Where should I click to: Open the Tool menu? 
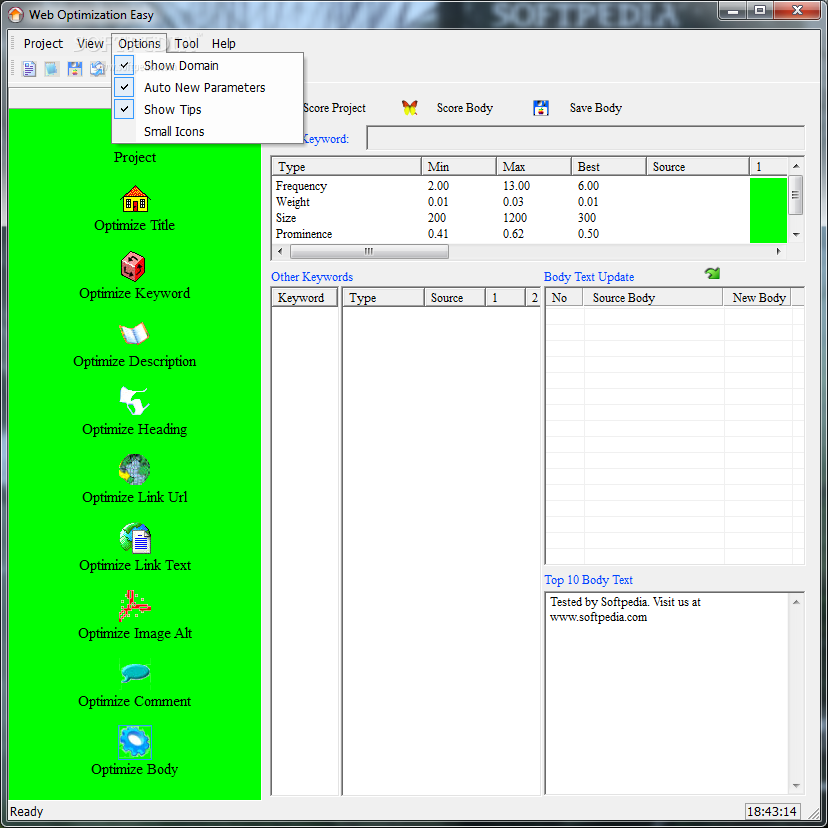click(x=186, y=43)
